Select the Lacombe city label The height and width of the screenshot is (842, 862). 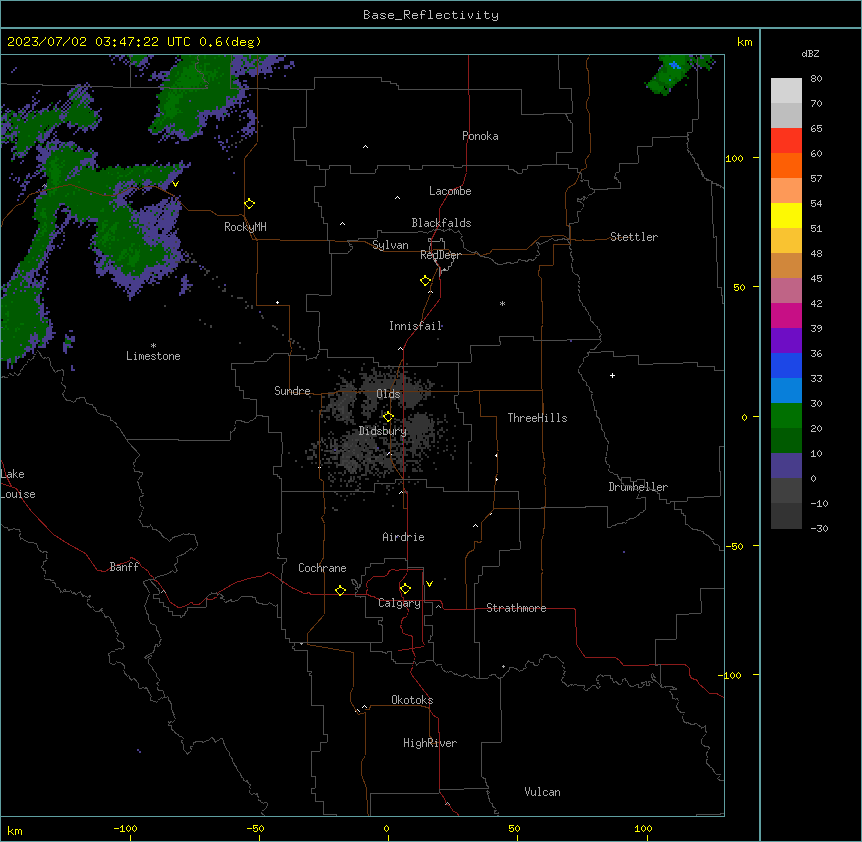pos(450,191)
